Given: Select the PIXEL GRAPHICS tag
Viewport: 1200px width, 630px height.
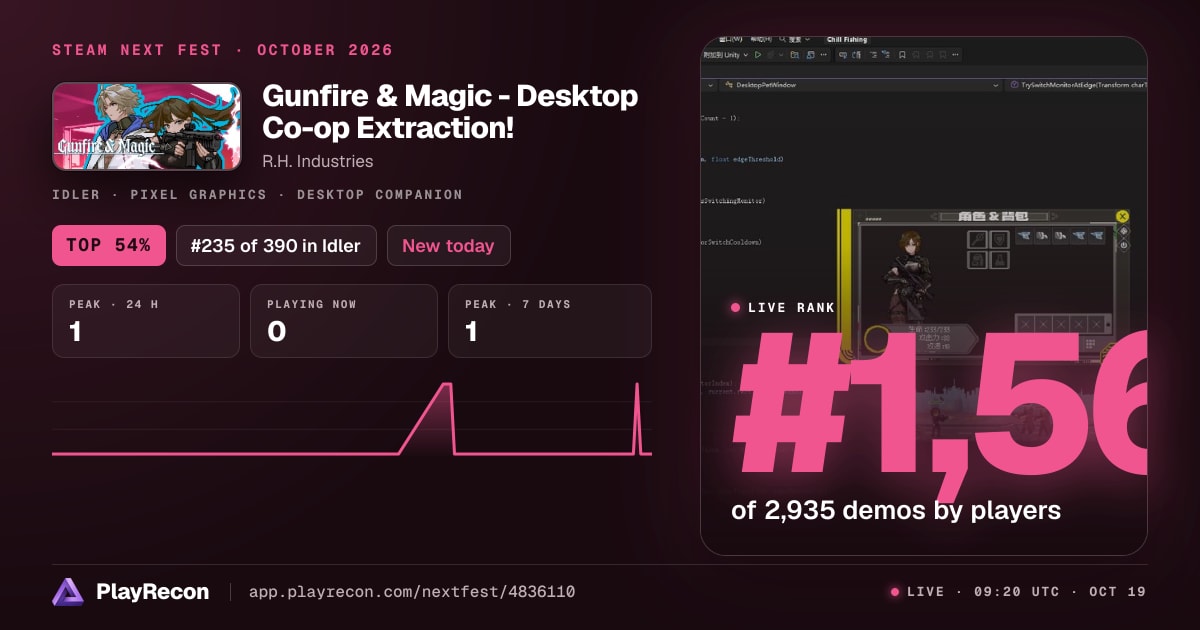Looking at the screenshot, I should 198,195.
